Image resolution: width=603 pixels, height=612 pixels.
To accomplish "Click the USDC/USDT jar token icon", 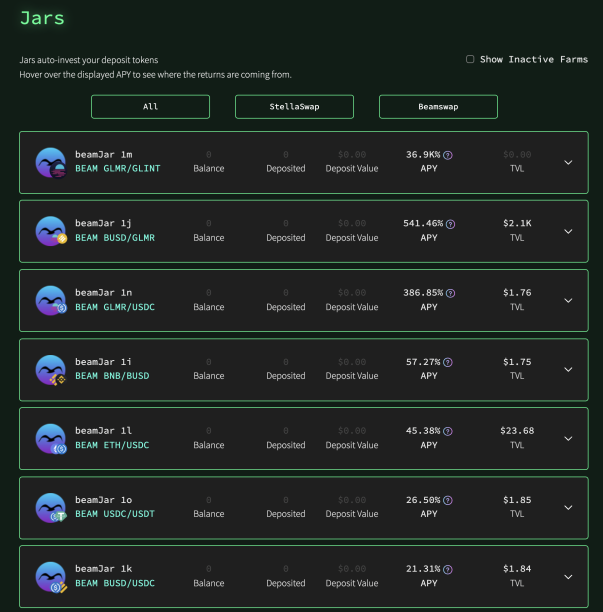I will (51, 508).
